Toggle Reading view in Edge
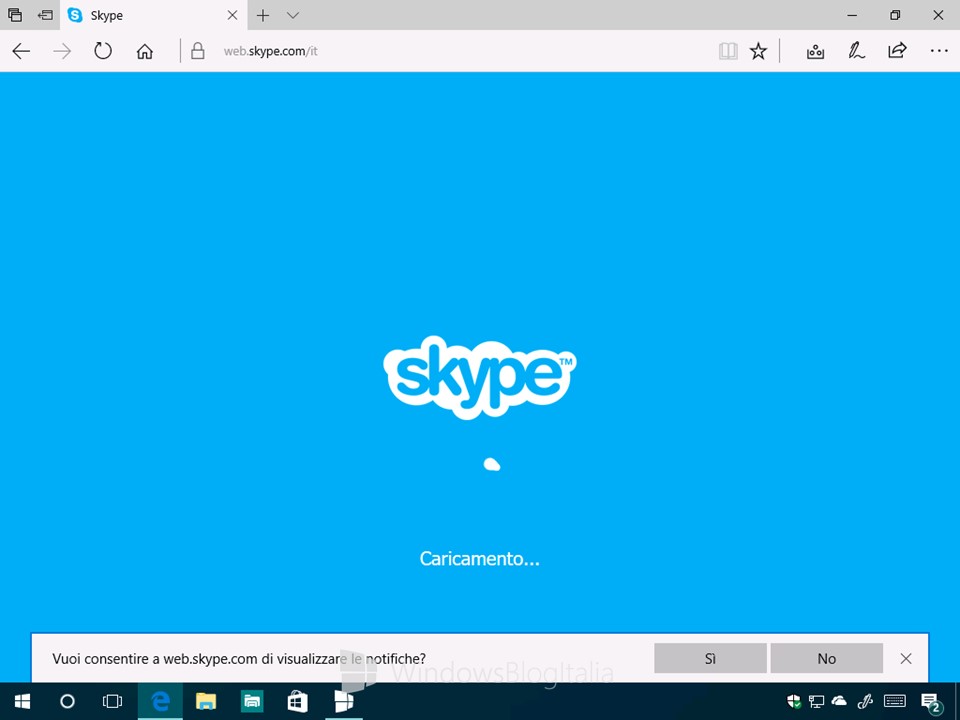 click(x=728, y=51)
